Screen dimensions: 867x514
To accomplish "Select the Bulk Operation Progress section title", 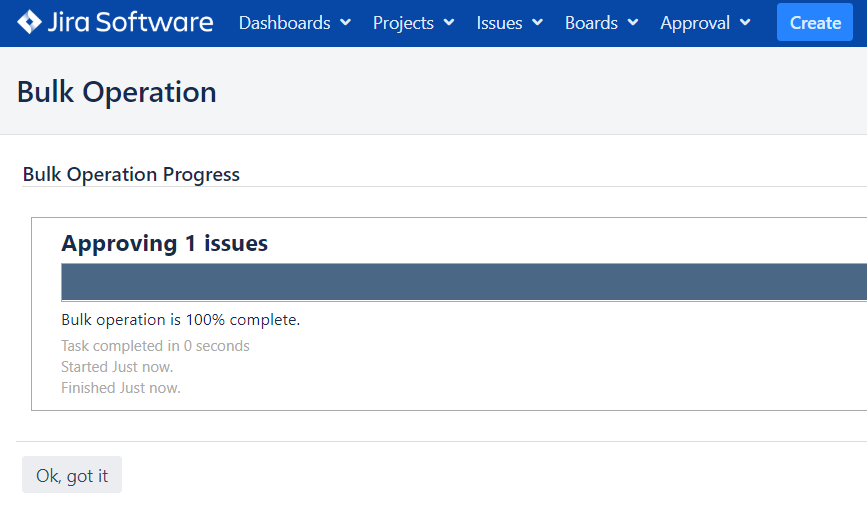I will coord(131,174).
